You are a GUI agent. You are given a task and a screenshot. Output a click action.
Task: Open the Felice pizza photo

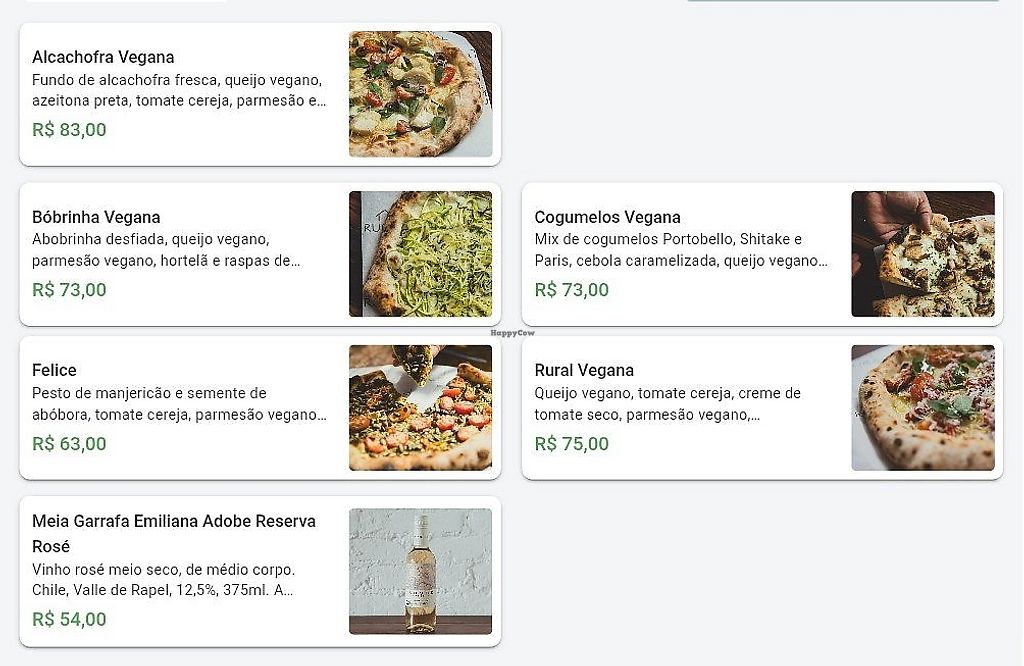(420, 408)
